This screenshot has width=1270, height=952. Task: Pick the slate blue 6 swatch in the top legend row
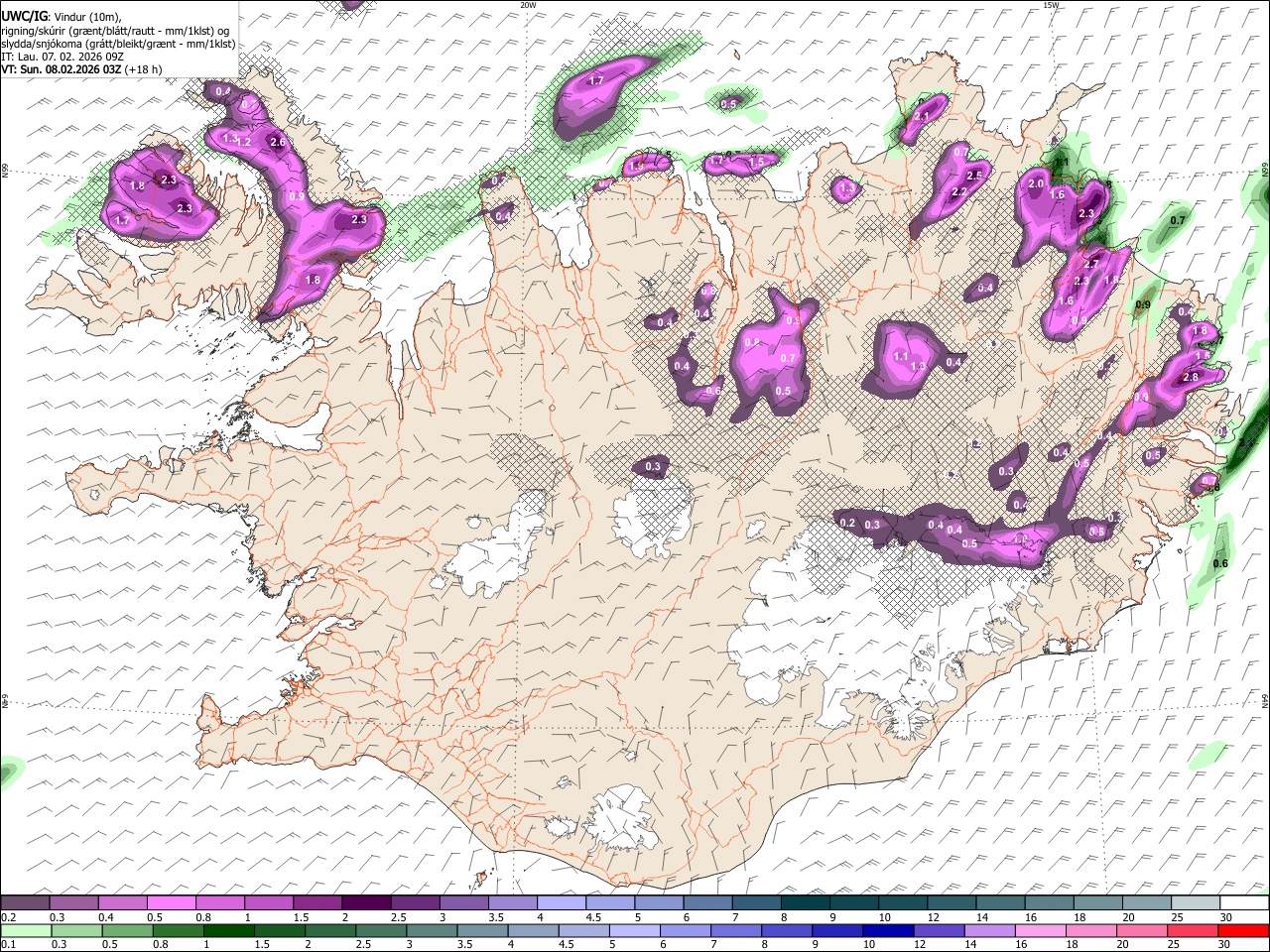[x=708, y=903]
